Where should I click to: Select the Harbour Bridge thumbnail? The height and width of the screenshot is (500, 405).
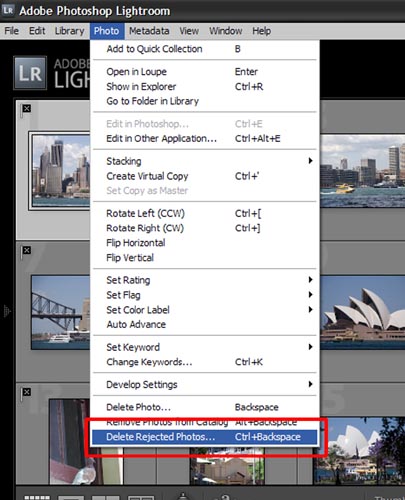61,312
